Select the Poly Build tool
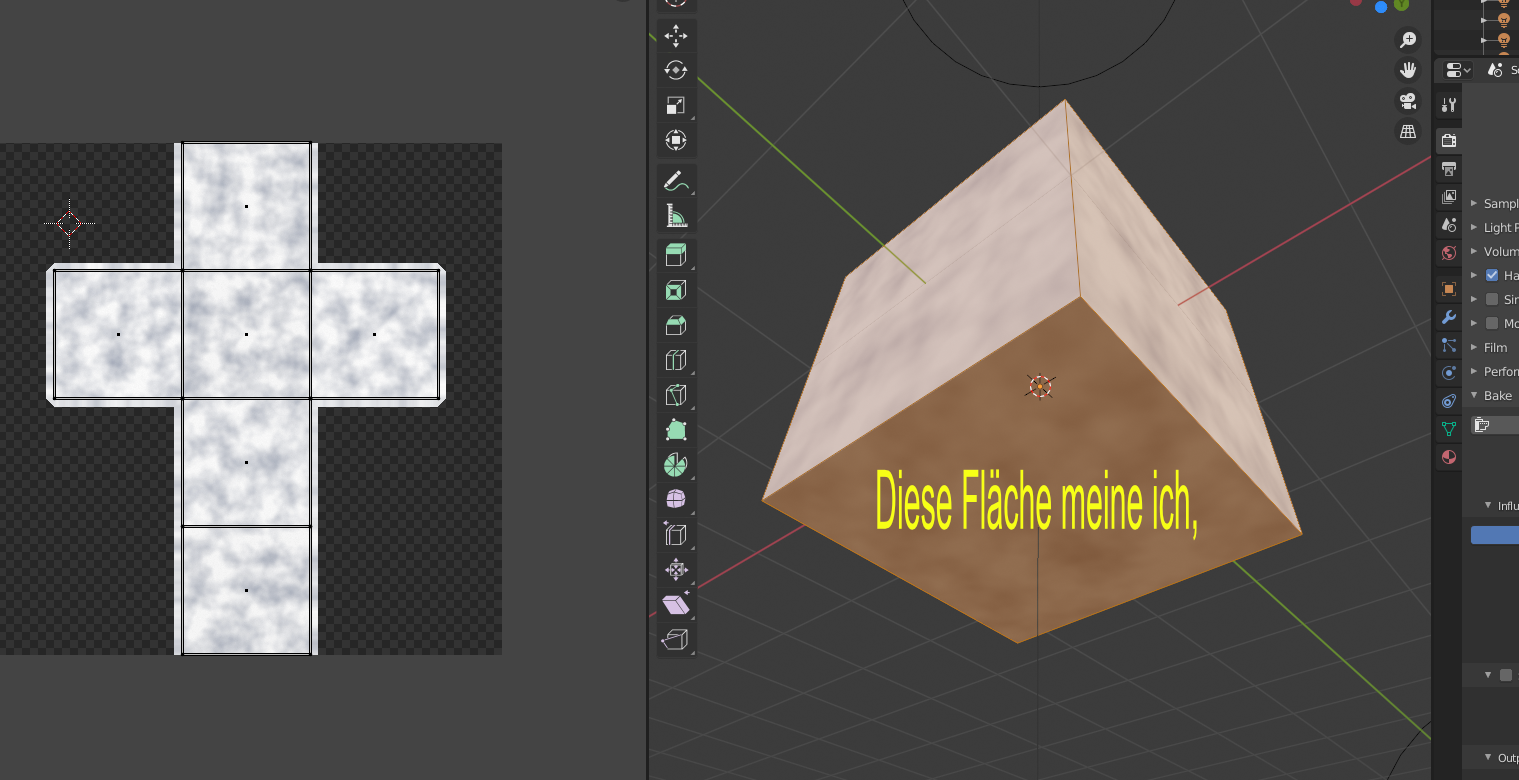 676,430
